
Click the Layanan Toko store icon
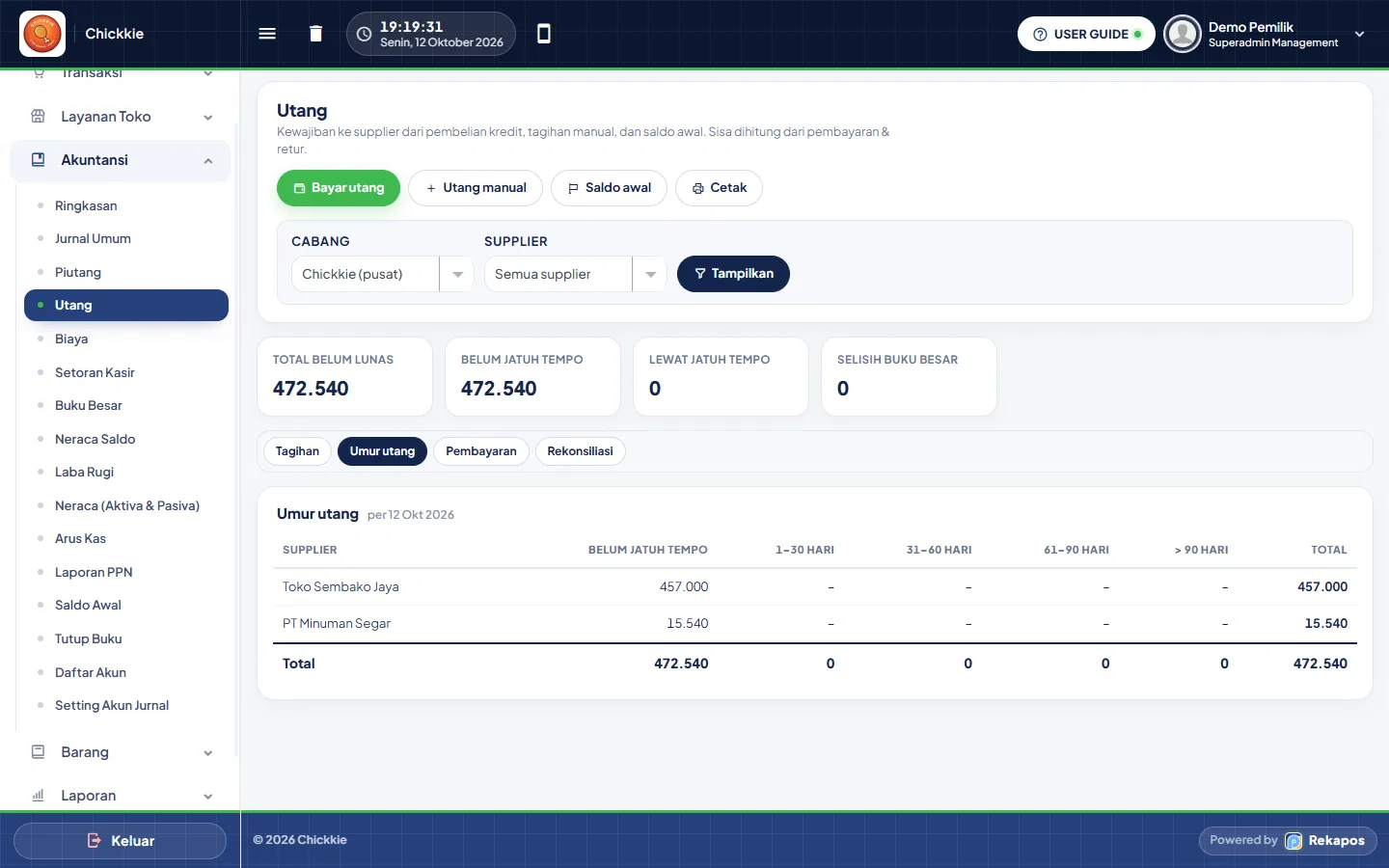tap(39, 117)
